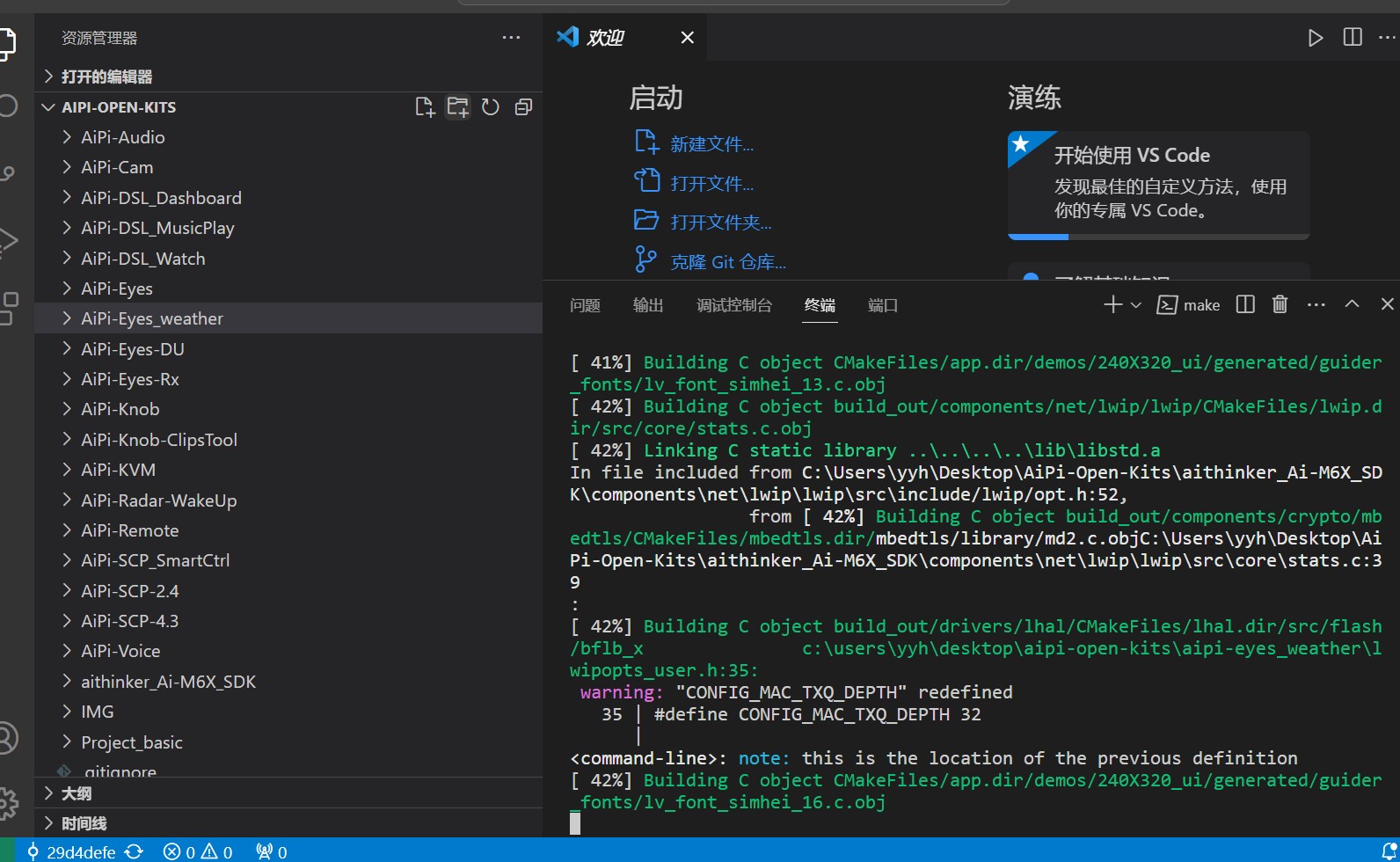Image resolution: width=1400 pixels, height=862 pixels.
Task: Click the ports forwarded indicator in status bar
Action: click(271, 851)
